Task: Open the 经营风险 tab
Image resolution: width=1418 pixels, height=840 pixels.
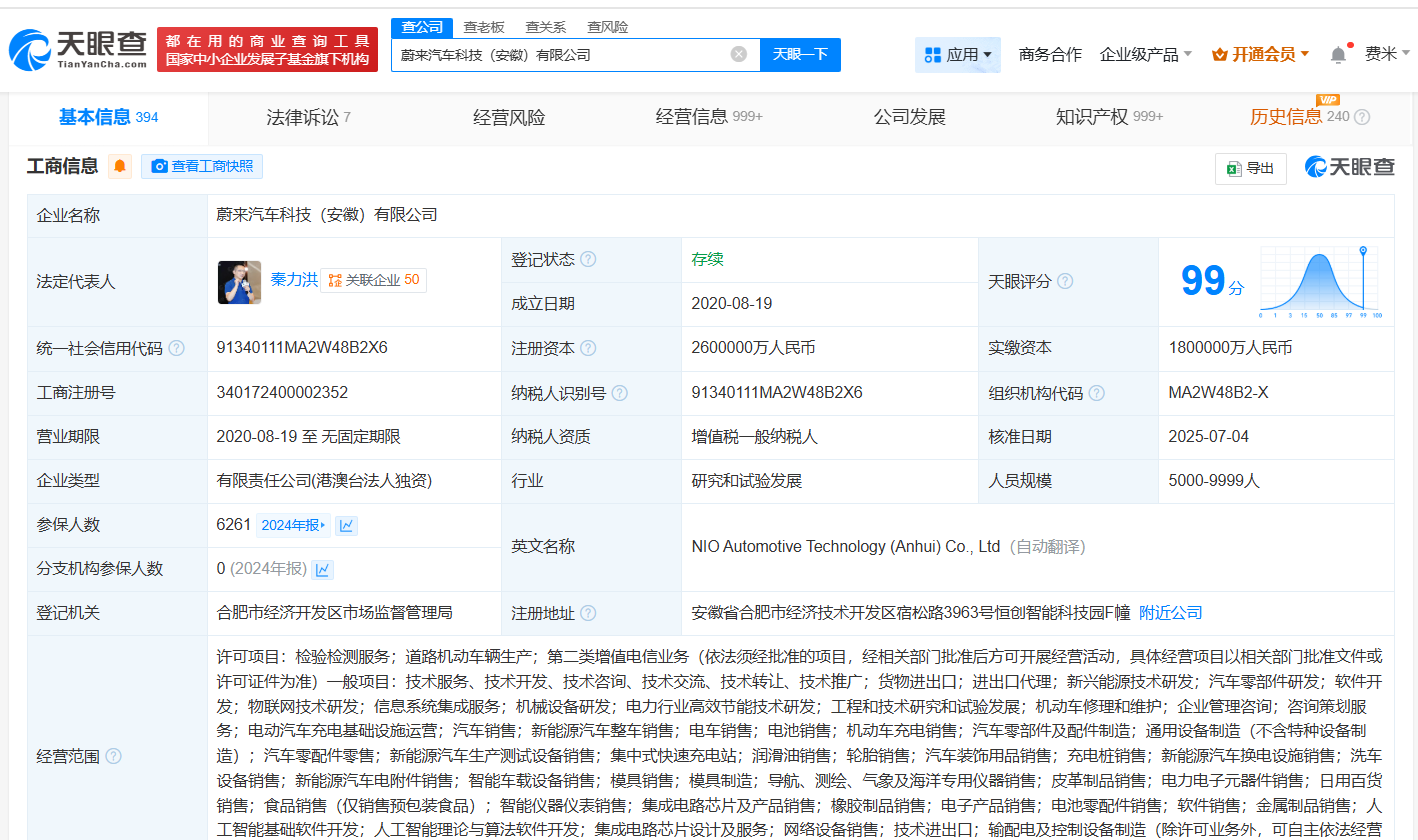Action: tap(509, 117)
